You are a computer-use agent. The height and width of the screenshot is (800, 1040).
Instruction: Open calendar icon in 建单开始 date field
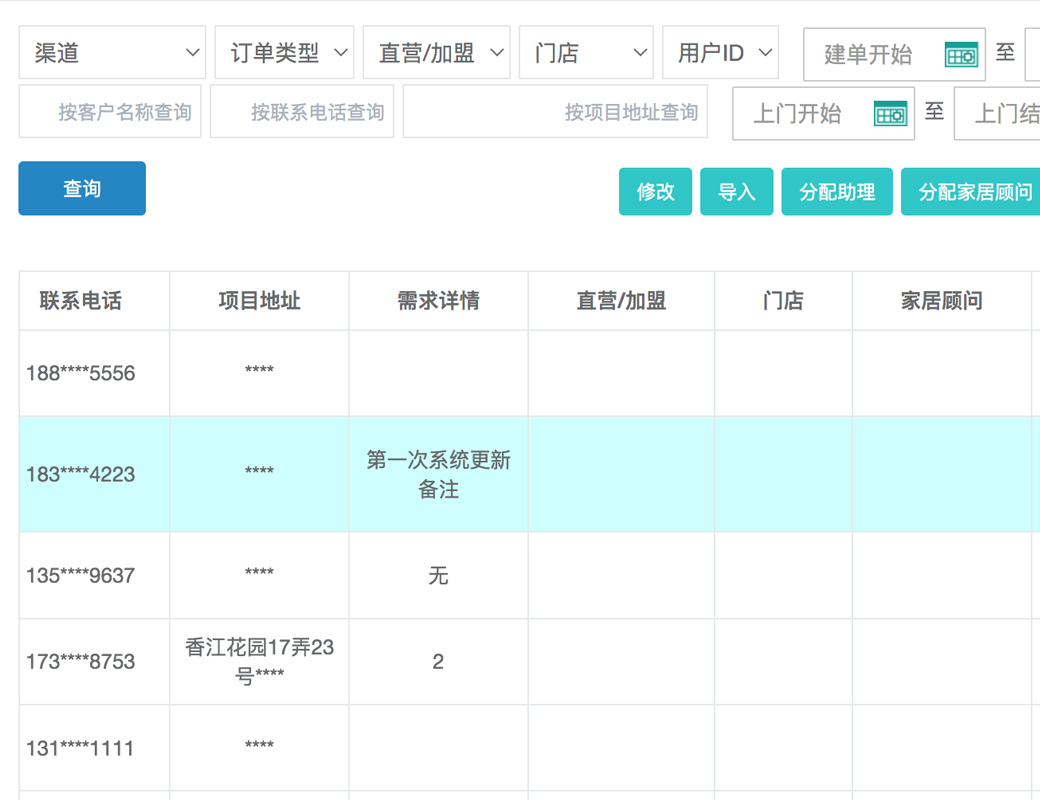pyautogui.click(x=960, y=55)
